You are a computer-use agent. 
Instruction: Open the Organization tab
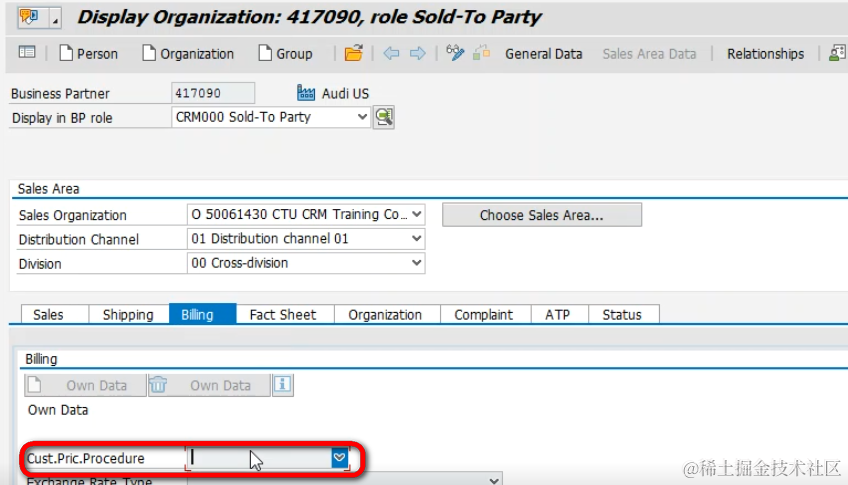click(387, 315)
